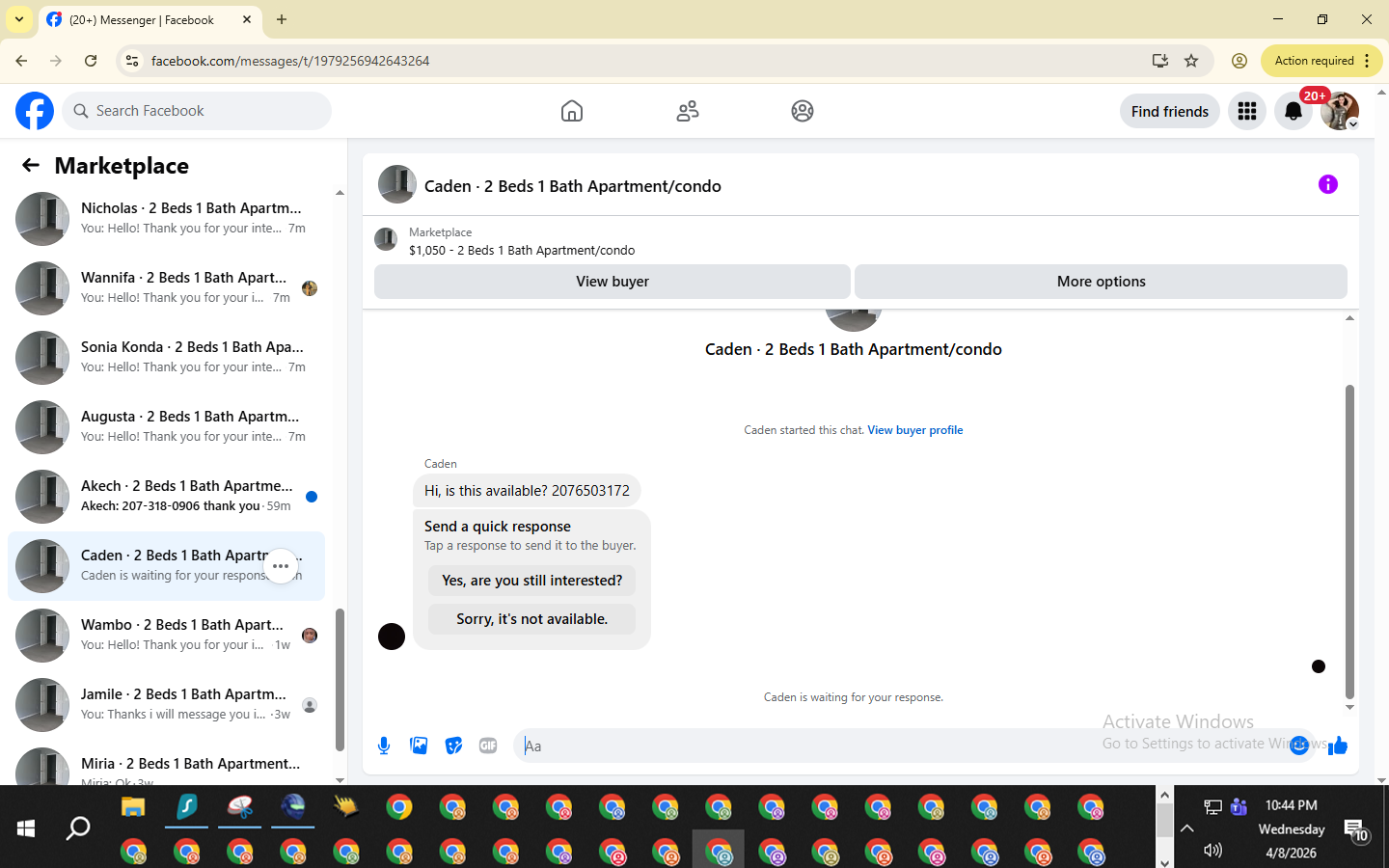Open Windows taskbar search
1389x868 pixels.
coord(78,827)
